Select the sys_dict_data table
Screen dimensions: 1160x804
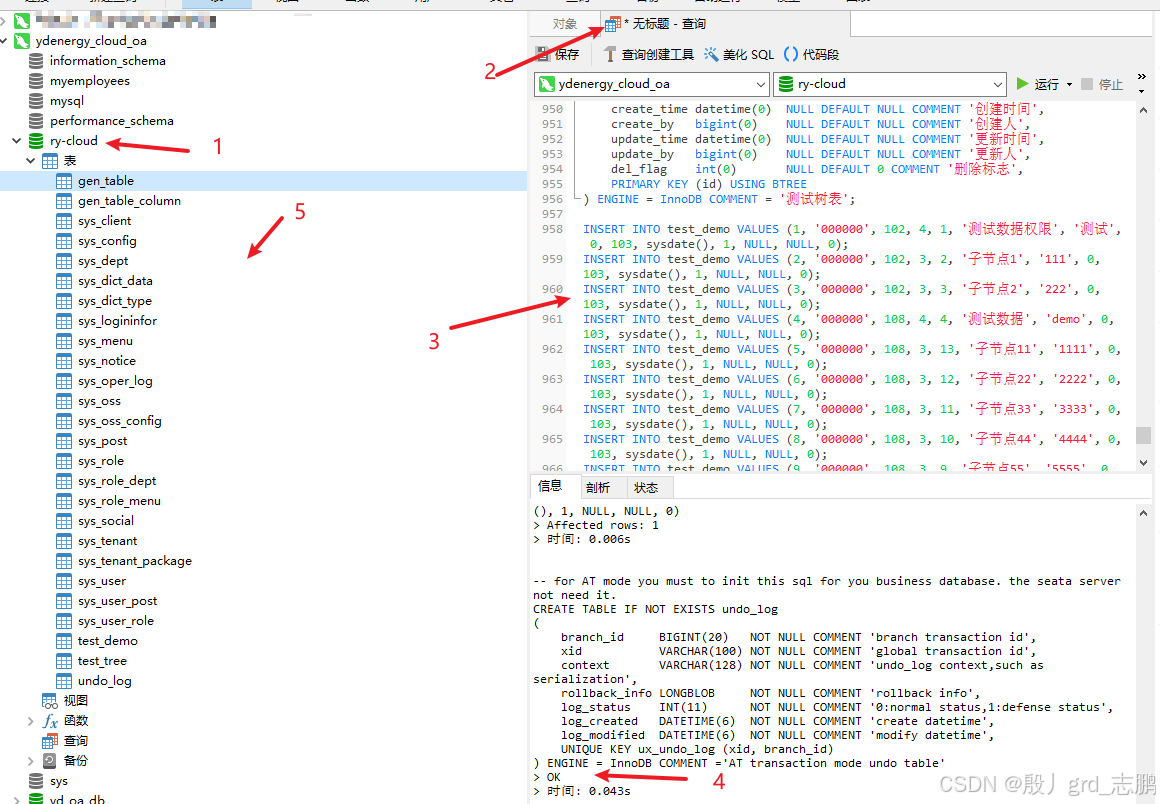[115, 281]
